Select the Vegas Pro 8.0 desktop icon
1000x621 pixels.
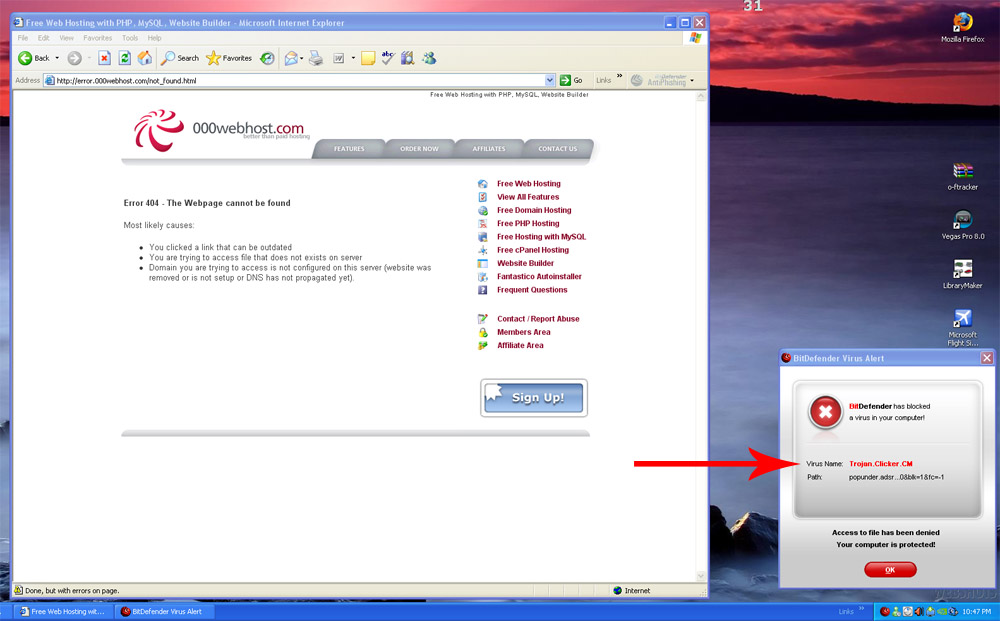962,225
